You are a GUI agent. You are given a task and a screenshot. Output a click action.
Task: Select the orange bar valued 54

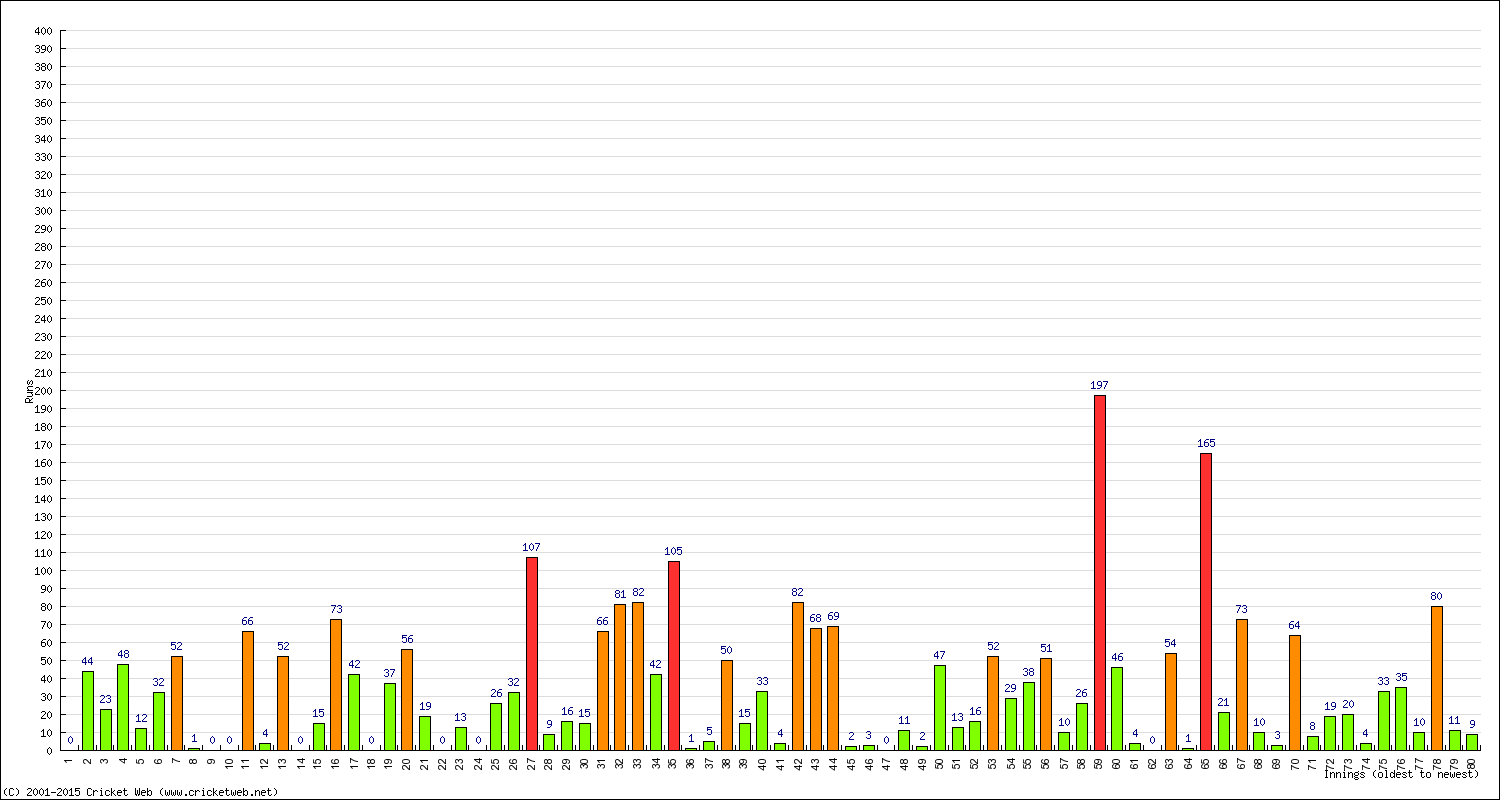pos(1171,702)
